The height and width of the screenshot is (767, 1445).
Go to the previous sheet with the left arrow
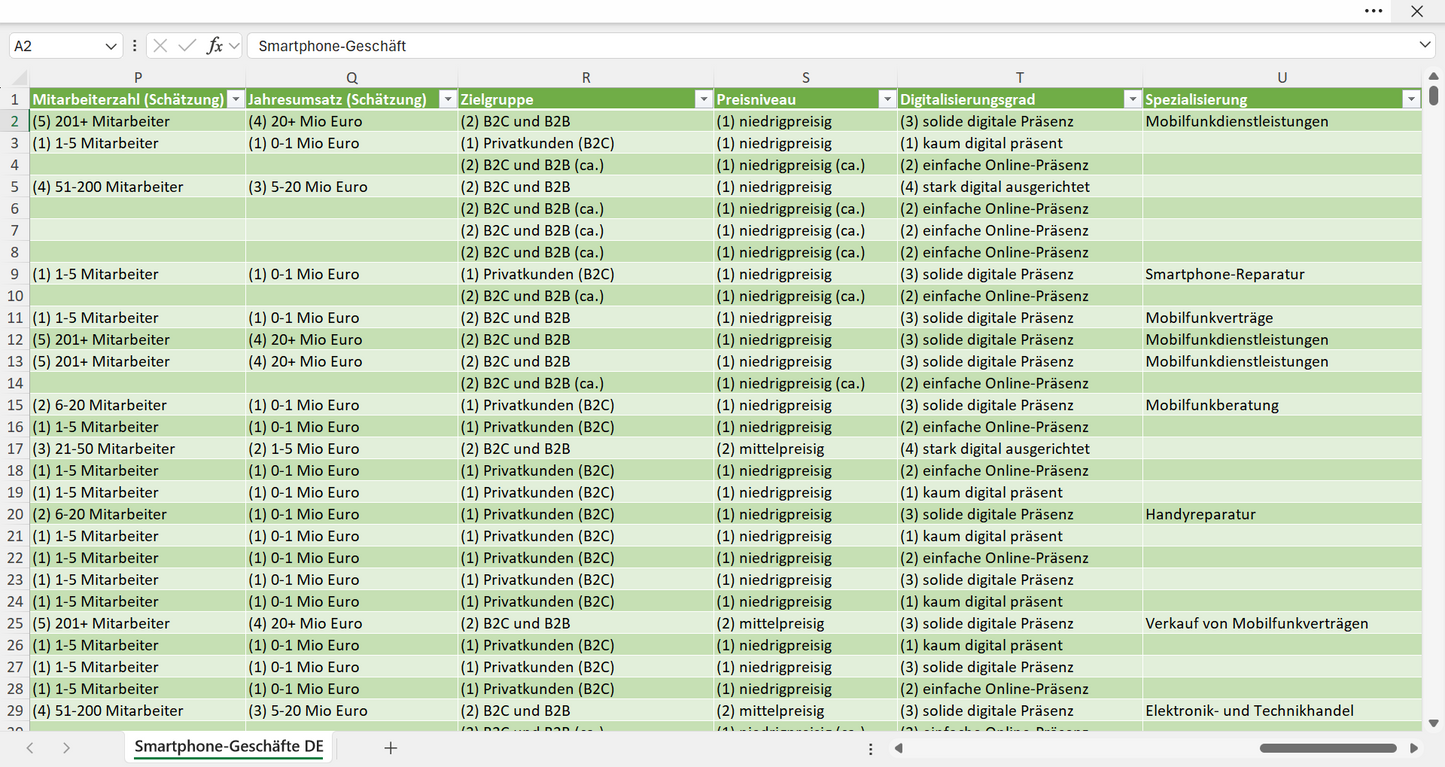pos(30,748)
